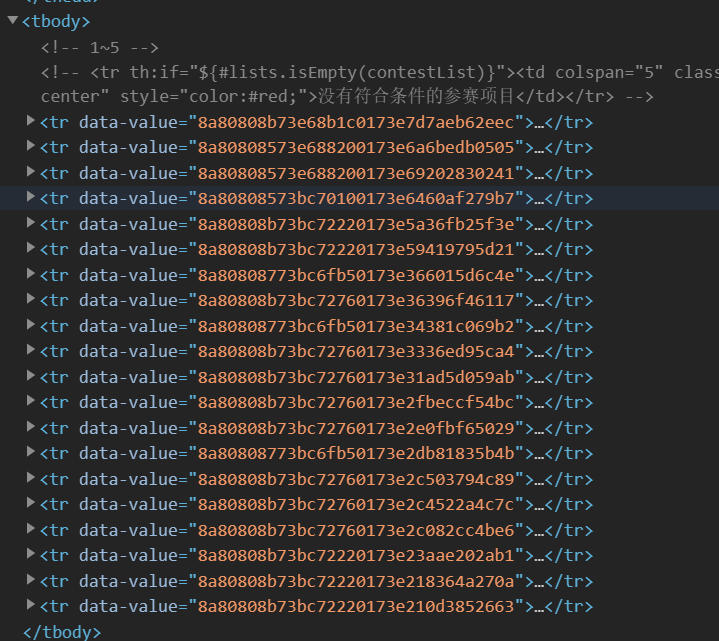
Task: Expand the tr row ending in 81835b4b
Action: tap(31, 452)
